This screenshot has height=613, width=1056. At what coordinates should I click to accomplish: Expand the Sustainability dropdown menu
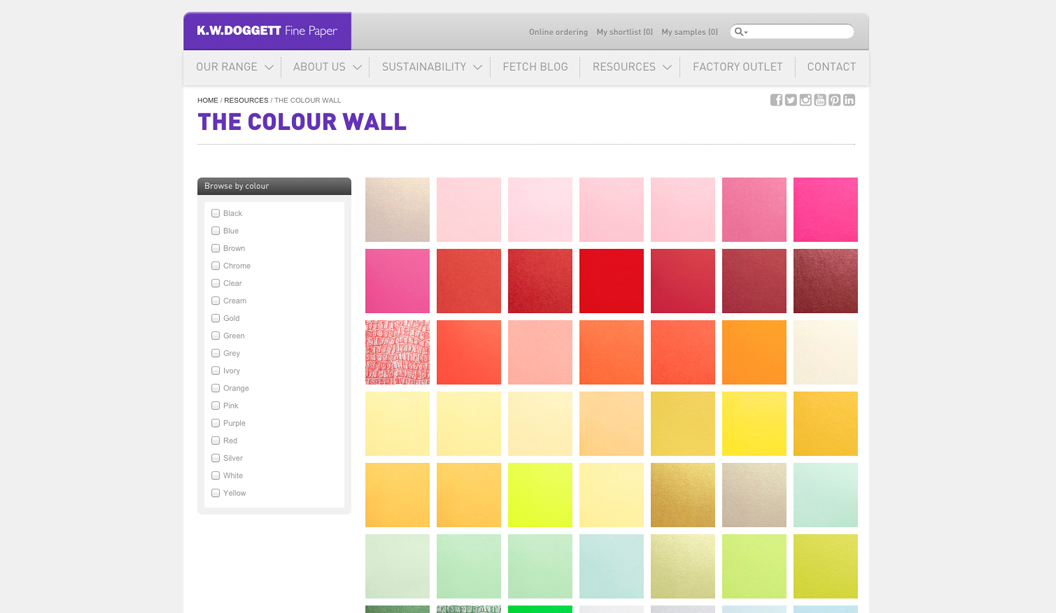(432, 67)
